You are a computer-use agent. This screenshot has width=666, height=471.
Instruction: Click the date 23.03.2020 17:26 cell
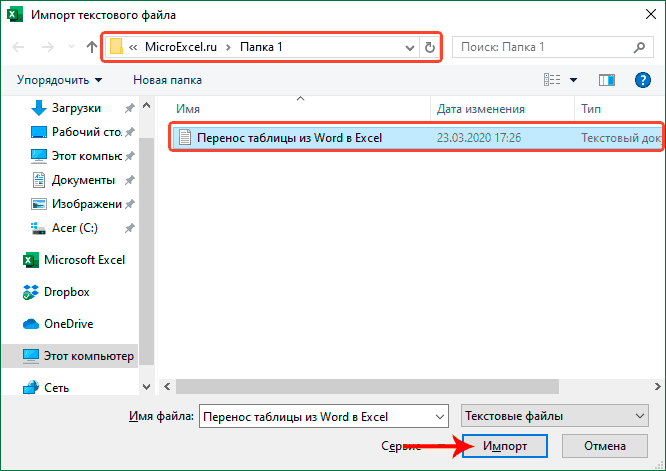(x=479, y=138)
